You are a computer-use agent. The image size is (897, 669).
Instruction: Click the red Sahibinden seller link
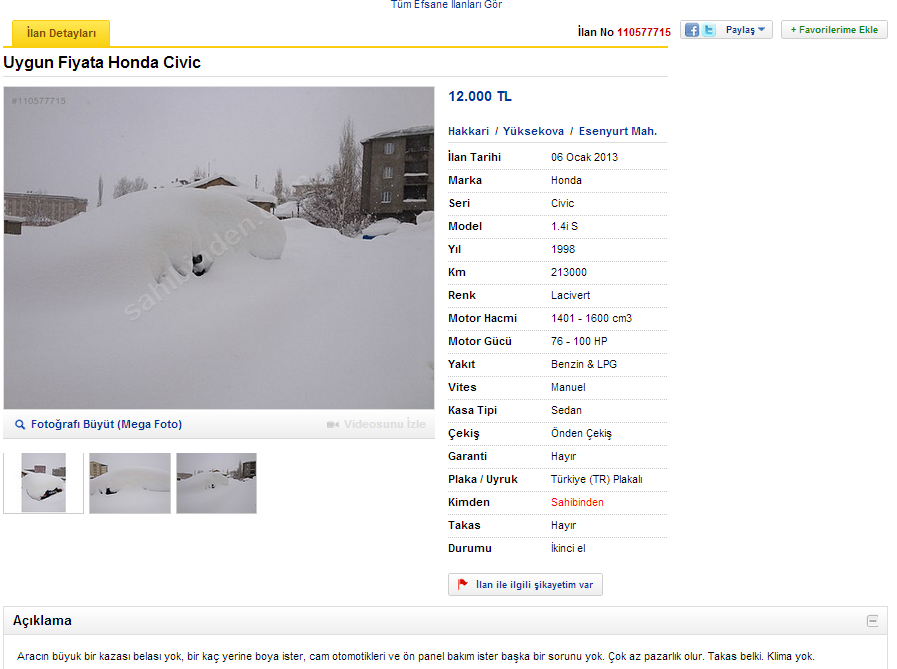click(577, 502)
